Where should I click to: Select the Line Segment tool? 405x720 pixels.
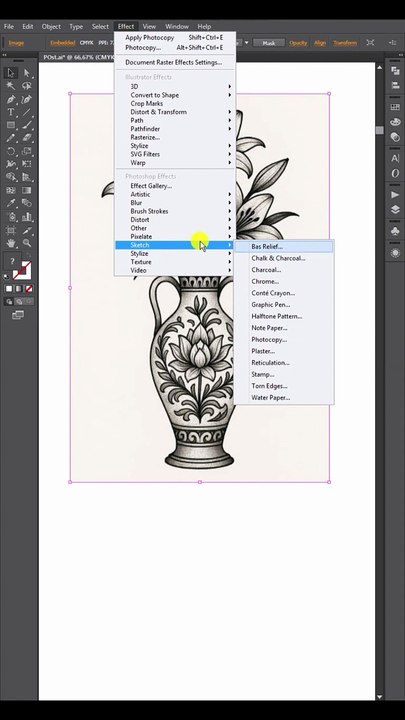27,112
